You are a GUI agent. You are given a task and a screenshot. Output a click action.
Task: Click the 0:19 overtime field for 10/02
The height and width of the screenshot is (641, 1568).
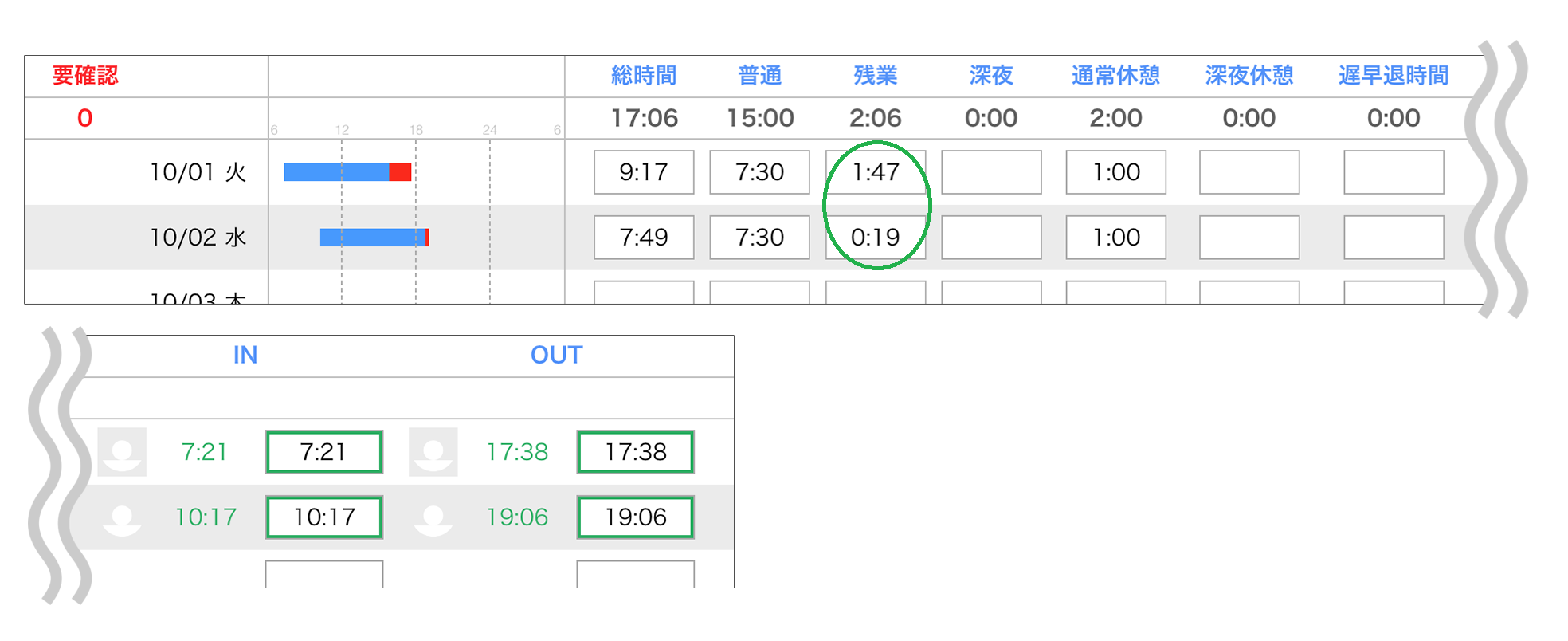pos(876,238)
